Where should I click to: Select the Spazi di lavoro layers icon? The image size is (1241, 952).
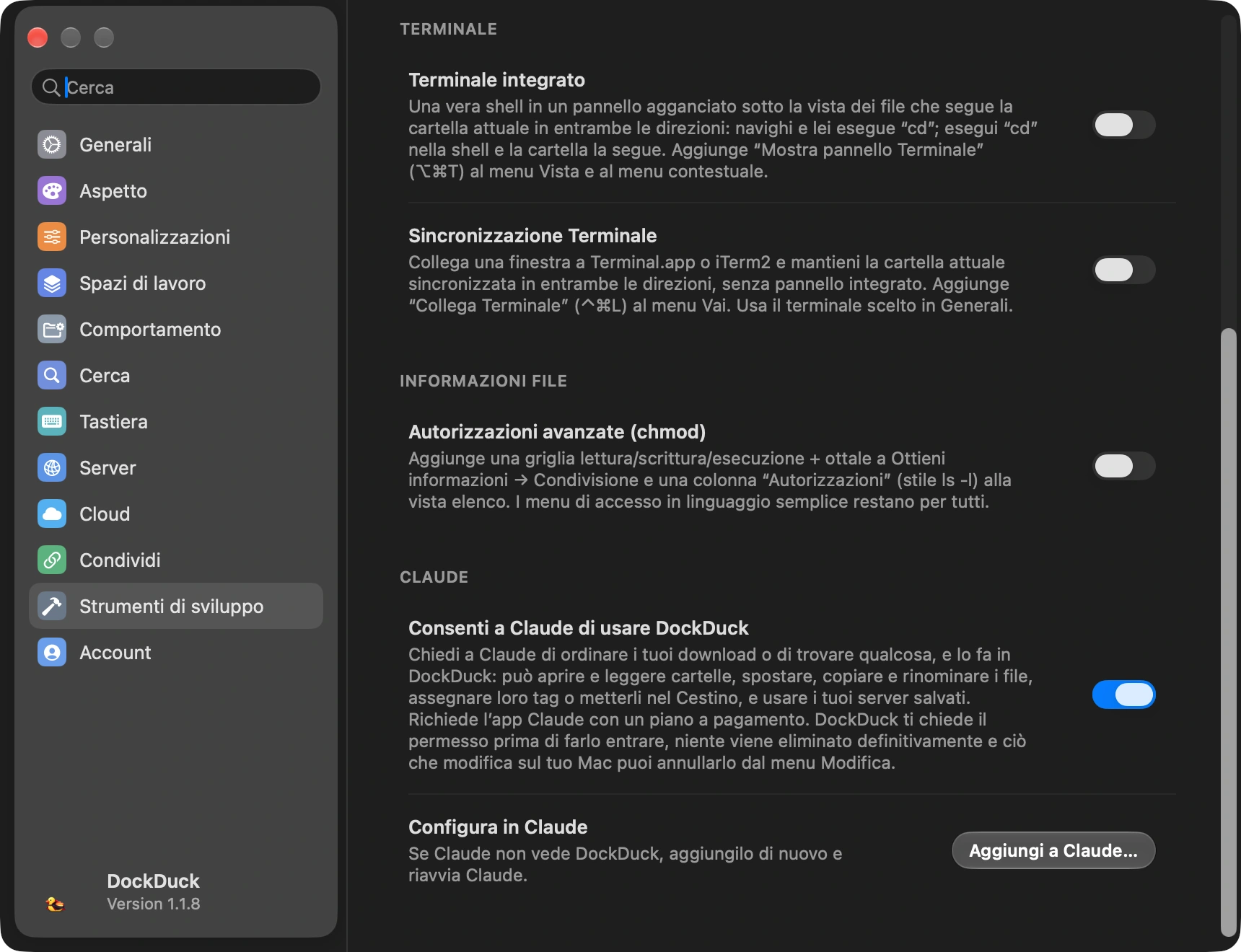tap(52, 283)
